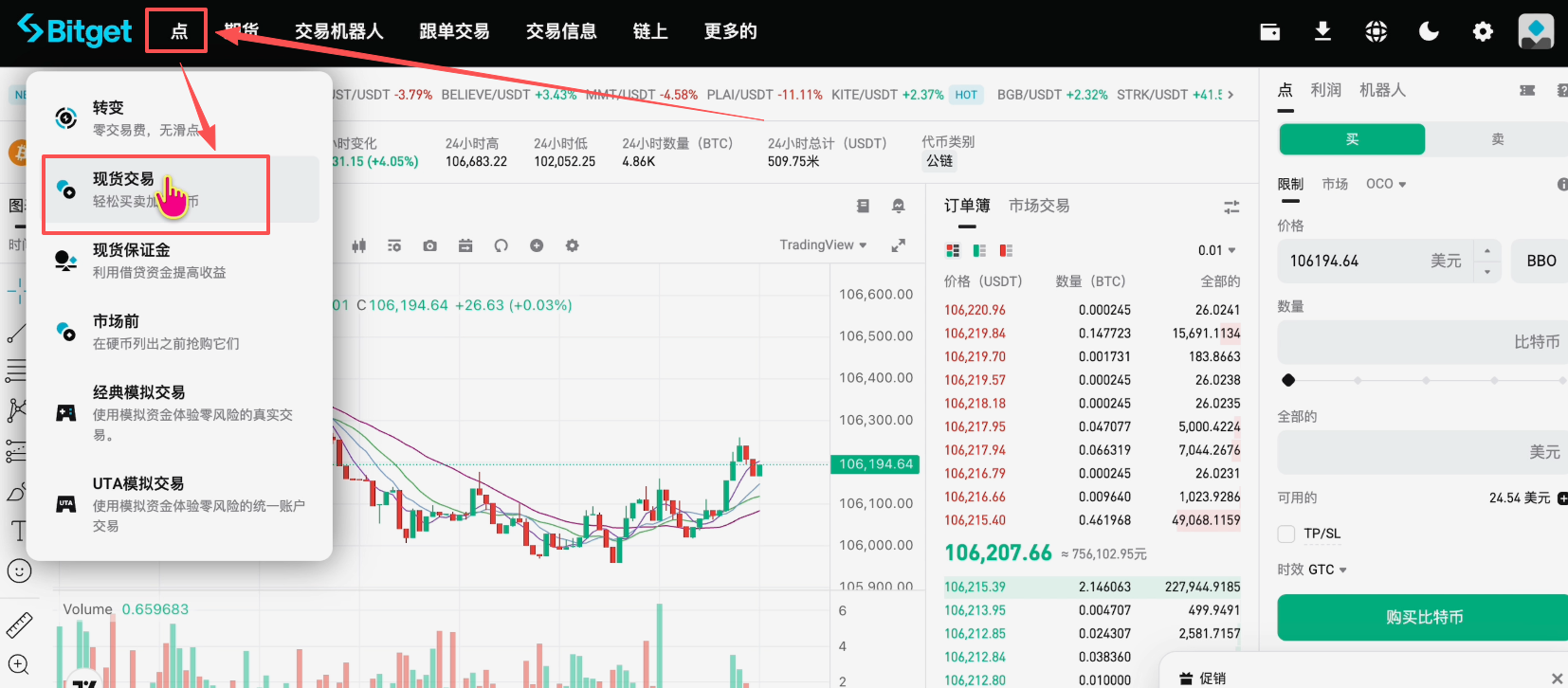1568x688 pixels.
Task: Click the BBO button
Action: click(x=1541, y=261)
